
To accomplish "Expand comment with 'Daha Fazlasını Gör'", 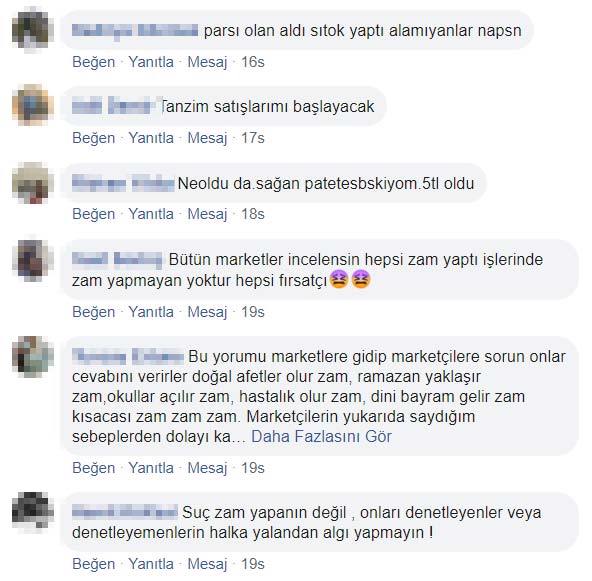I will (321, 436).
